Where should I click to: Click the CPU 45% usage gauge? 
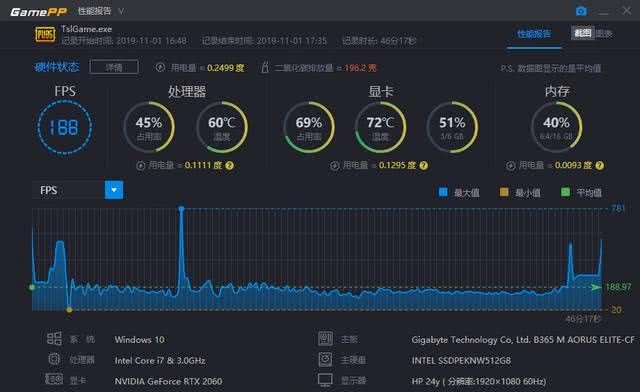pos(149,127)
